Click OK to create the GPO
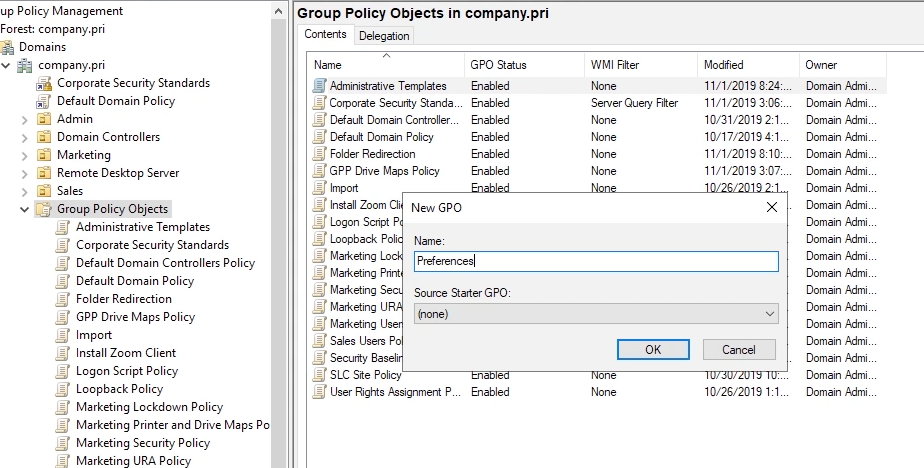Viewport: 924px width, 468px height. [653, 349]
